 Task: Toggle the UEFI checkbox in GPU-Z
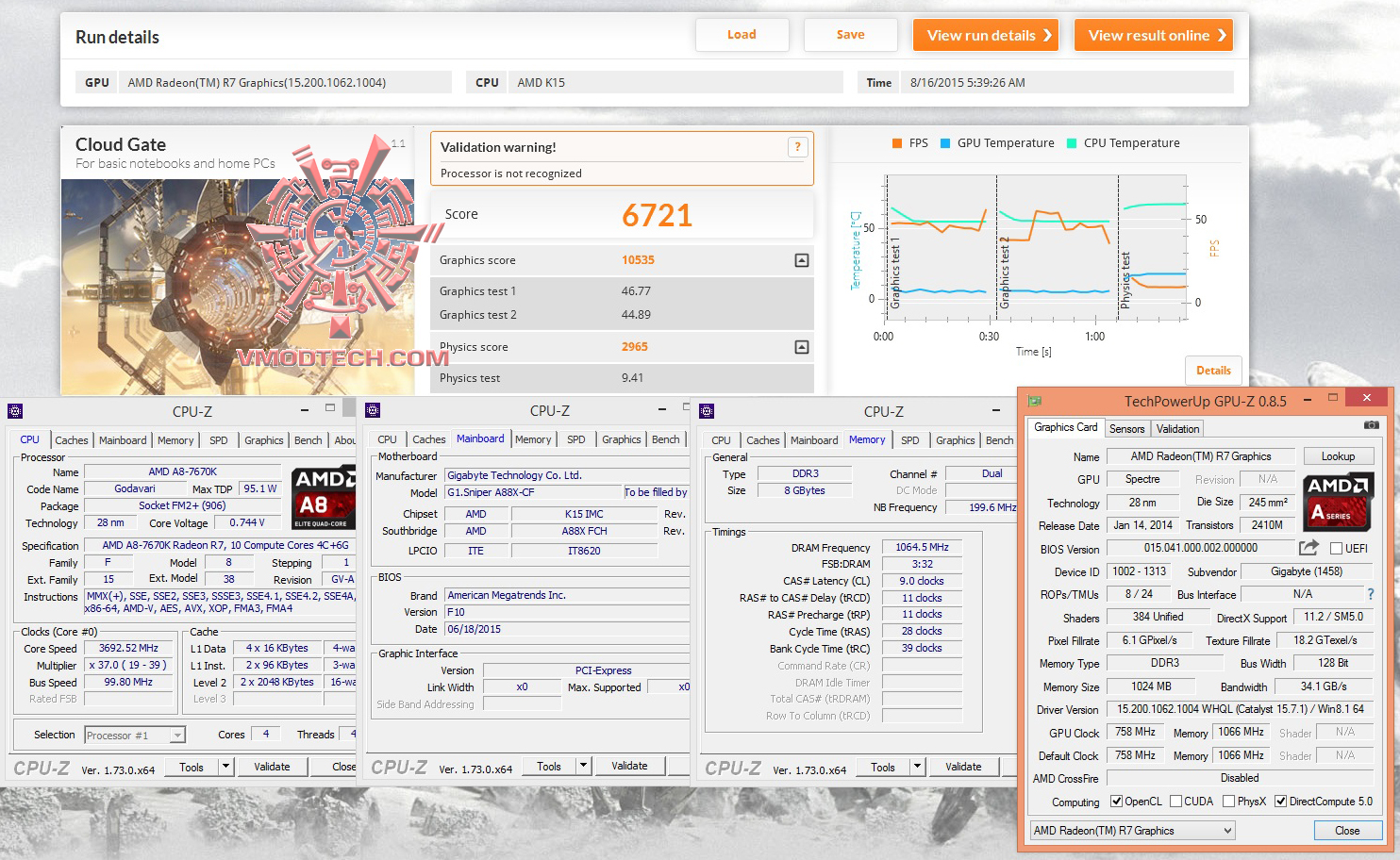point(1336,548)
